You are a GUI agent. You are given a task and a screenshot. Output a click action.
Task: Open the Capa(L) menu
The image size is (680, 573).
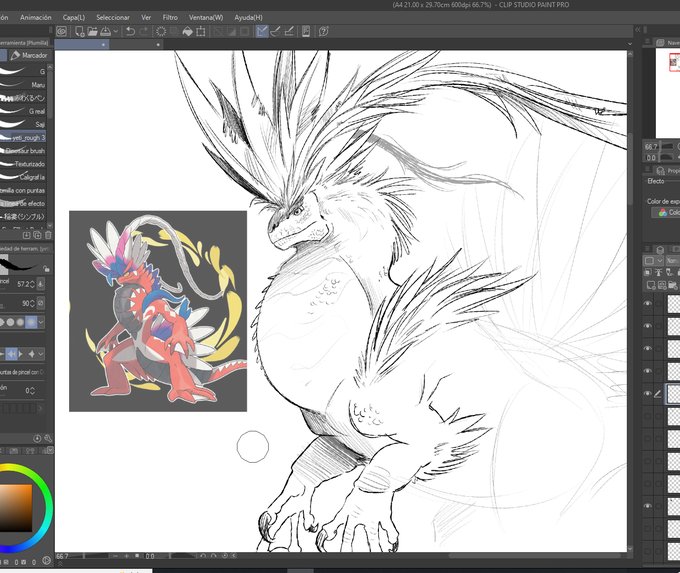tap(74, 18)
